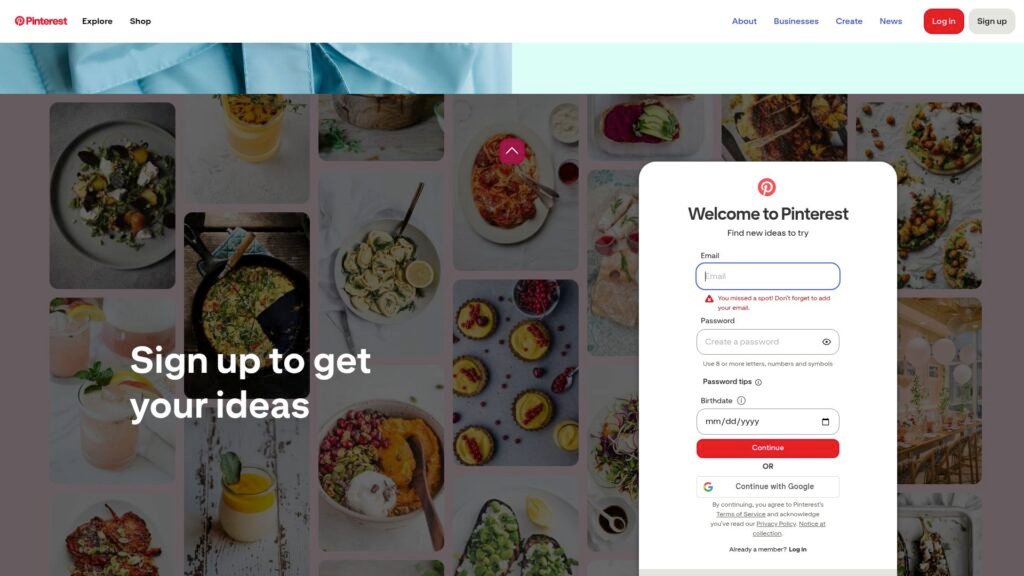Click the red warning triangle icon
Viewport: 1024px width, 576px height.
709,298
